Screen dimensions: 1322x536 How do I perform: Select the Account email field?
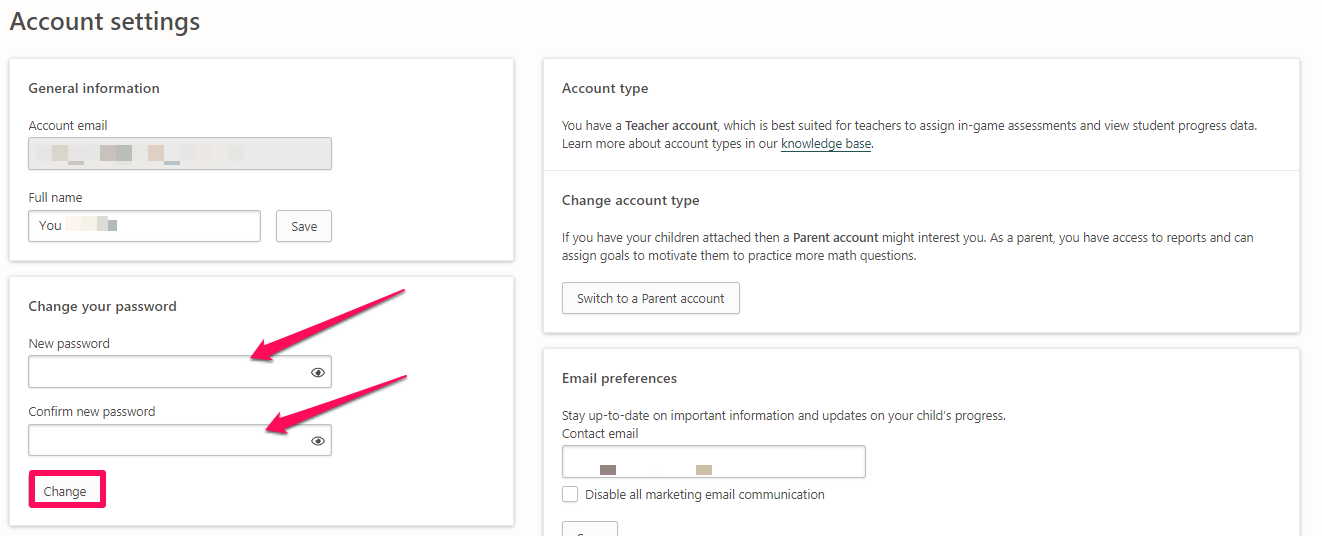coord(180,153)
